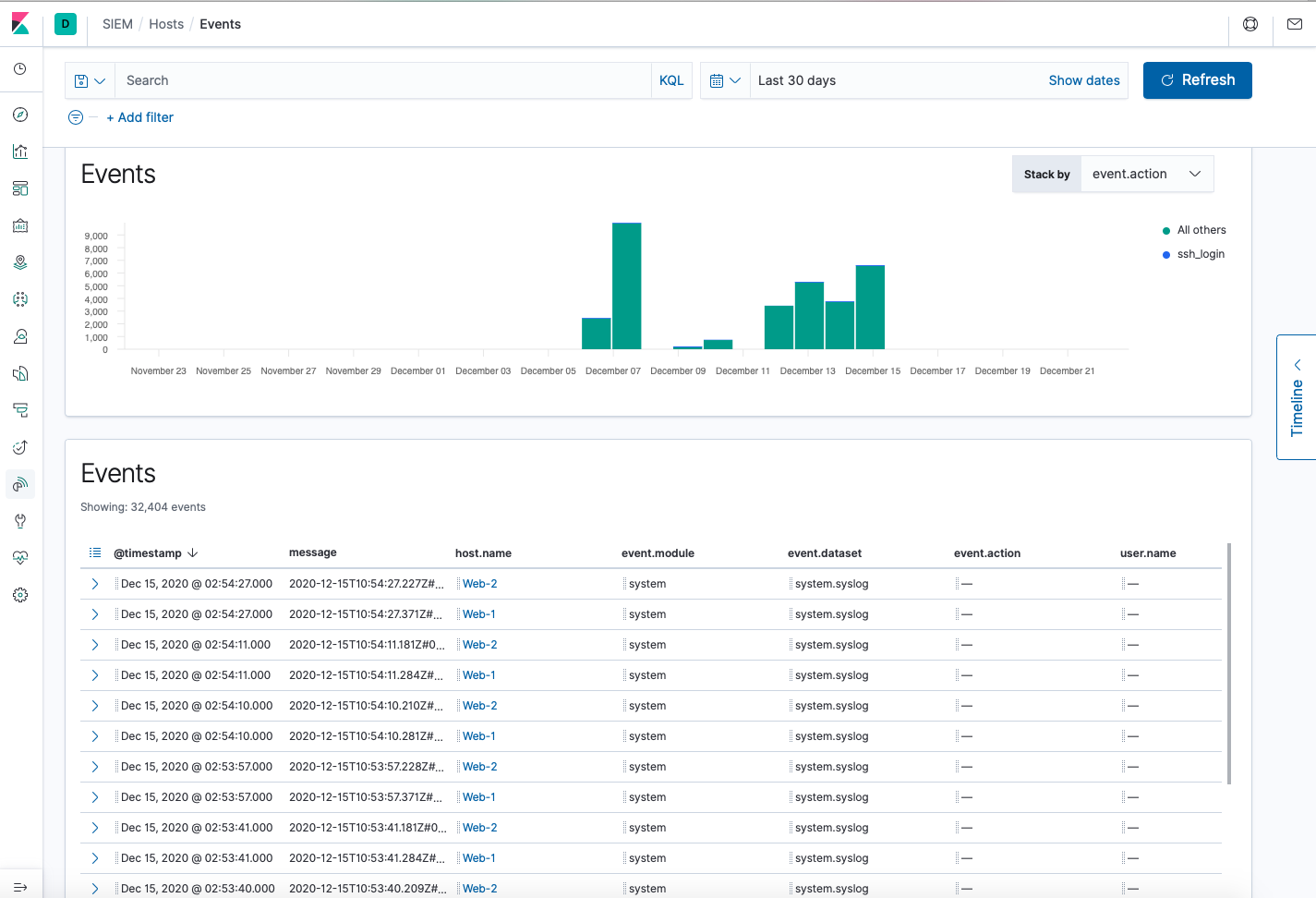Open Web-1 host link in 10:54:27.371Z row

pyautogui.click(x=478, y=614)
